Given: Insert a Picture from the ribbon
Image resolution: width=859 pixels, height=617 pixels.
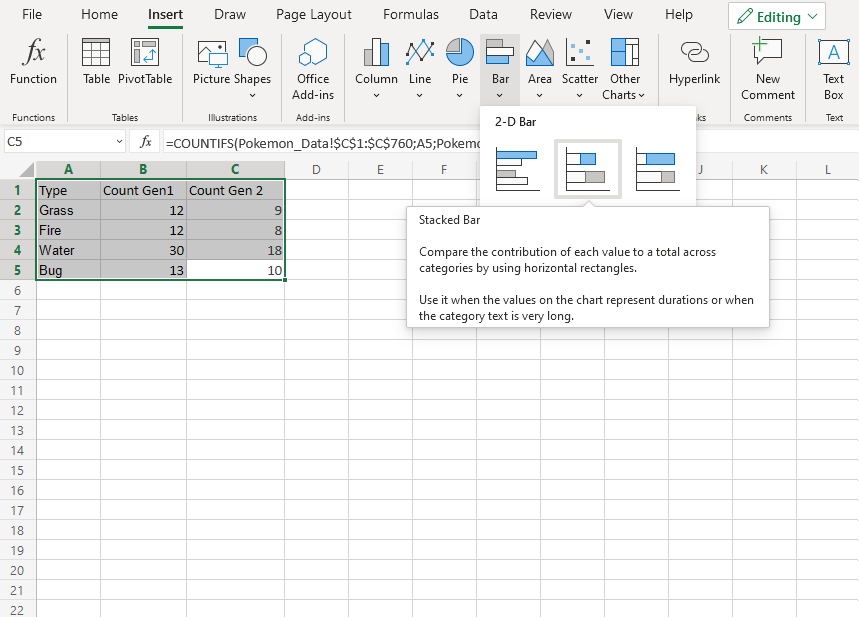Looking at the screenshot, I should (211, 62).
